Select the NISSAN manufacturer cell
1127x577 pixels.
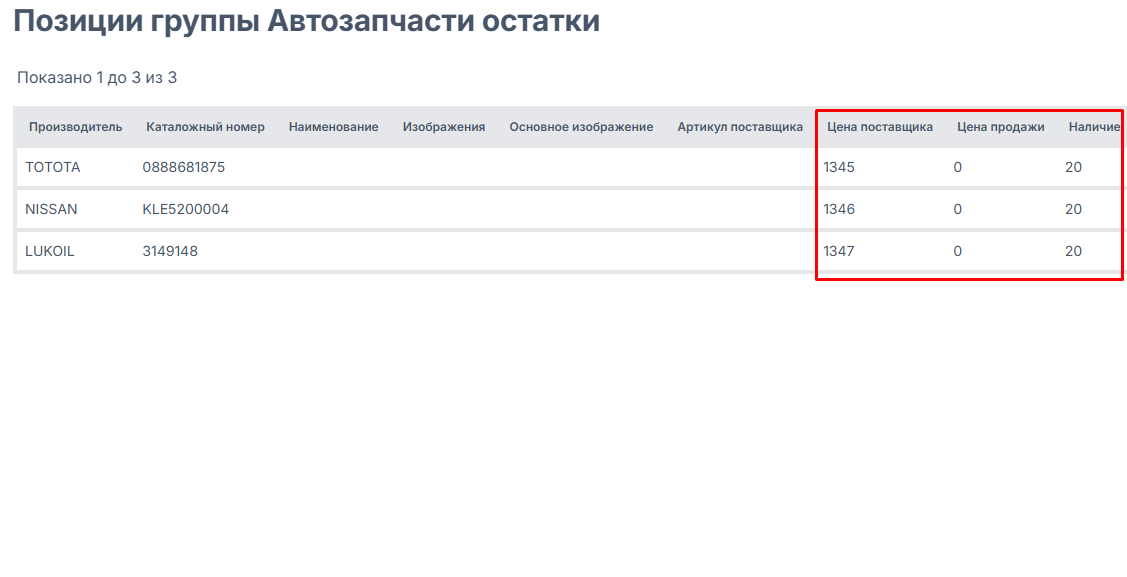coord(51,209)
